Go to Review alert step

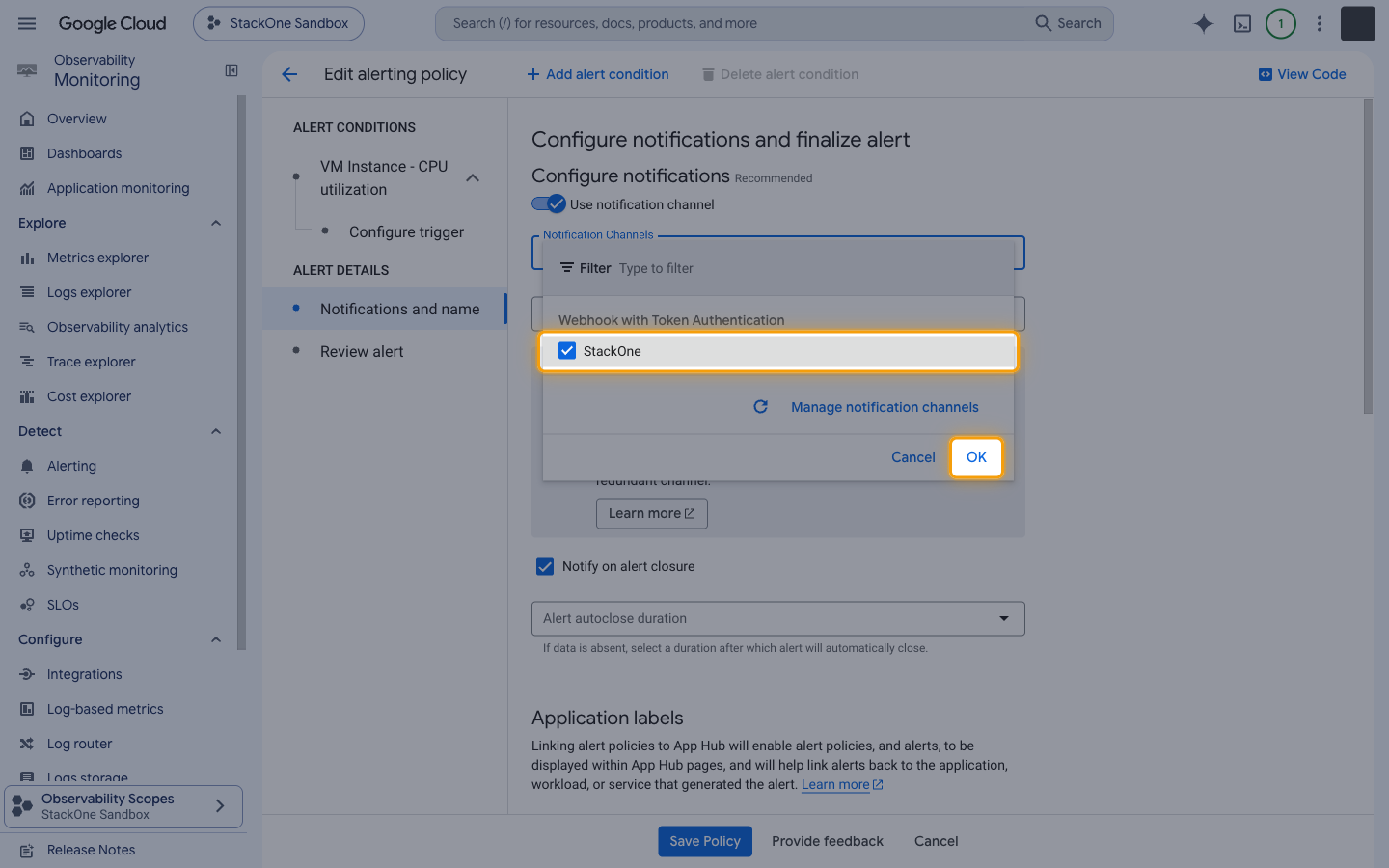click(362, 351)
